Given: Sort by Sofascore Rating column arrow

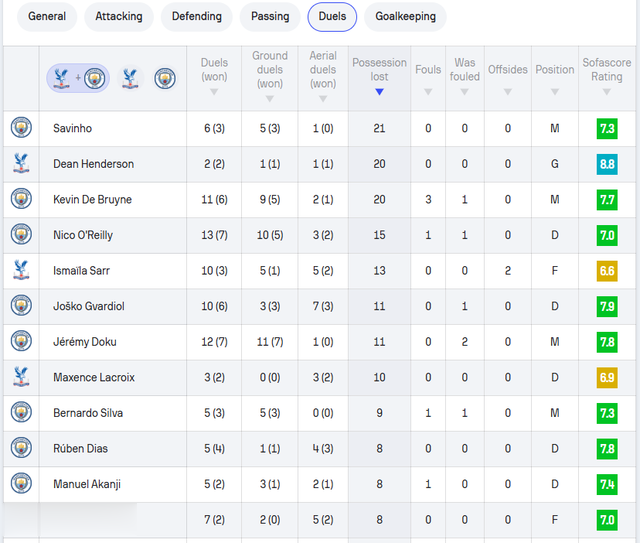Looking at the screenshot, I should tap(607, 92).
